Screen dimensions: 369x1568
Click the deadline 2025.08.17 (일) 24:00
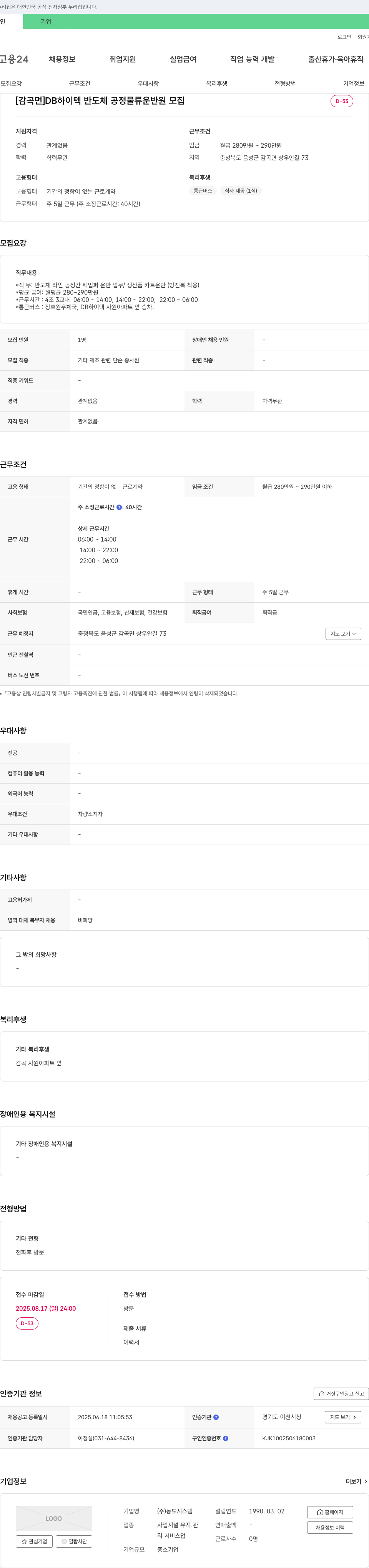pyautogui.click(x=46, y=1308)
